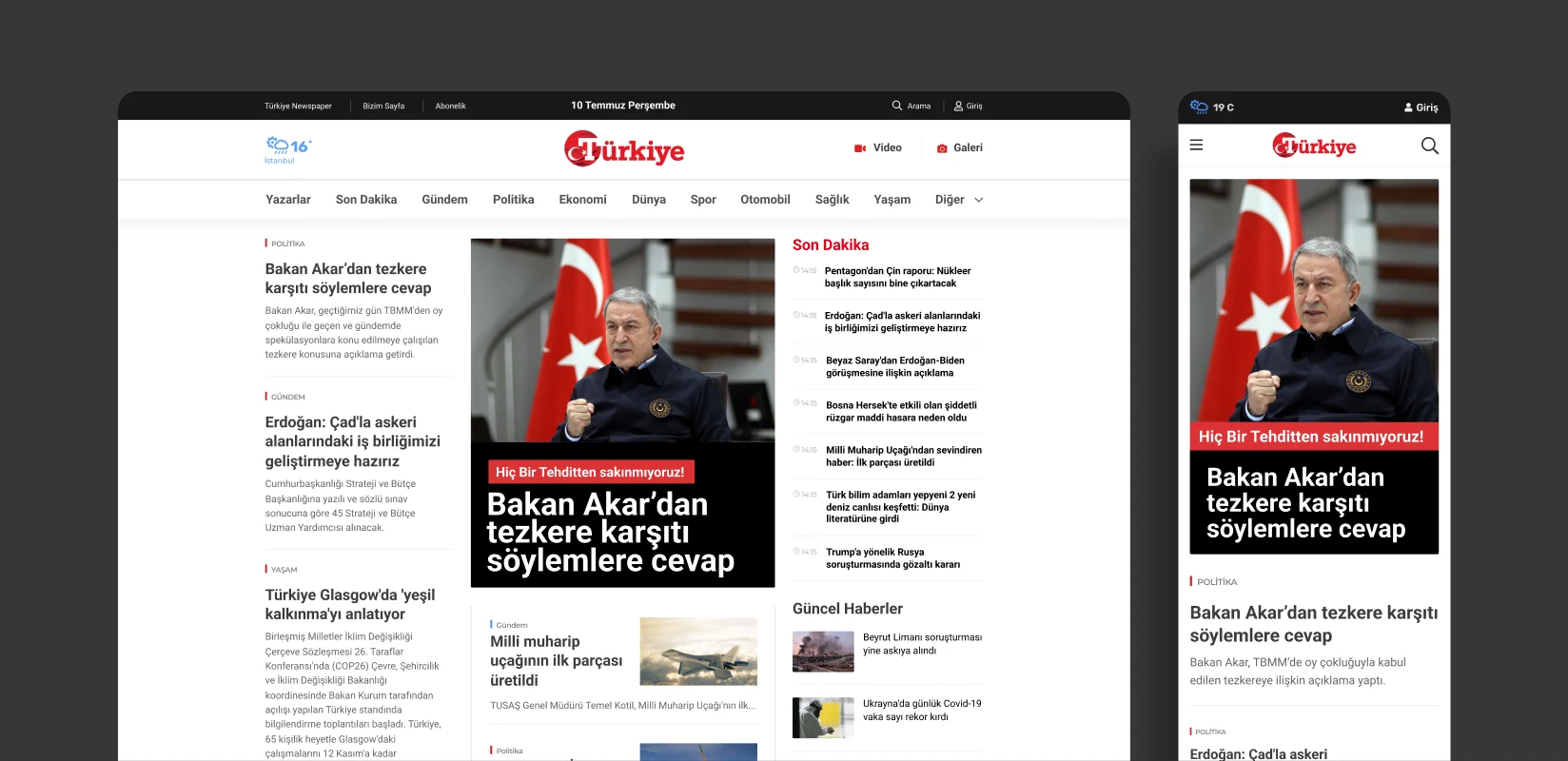Tap the mobile hero headline on black
Screen dimensions: 1568x761
coord(1305,502)
